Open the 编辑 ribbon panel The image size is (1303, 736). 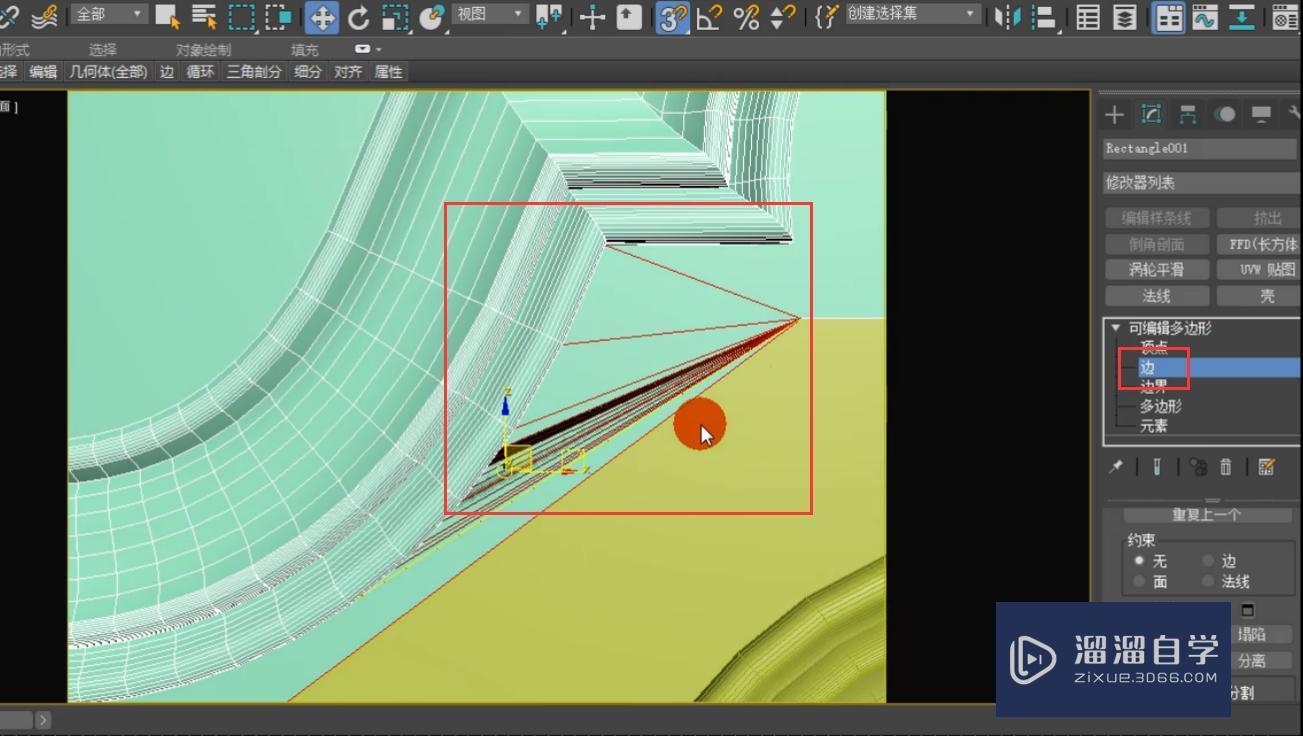(43, 72)
